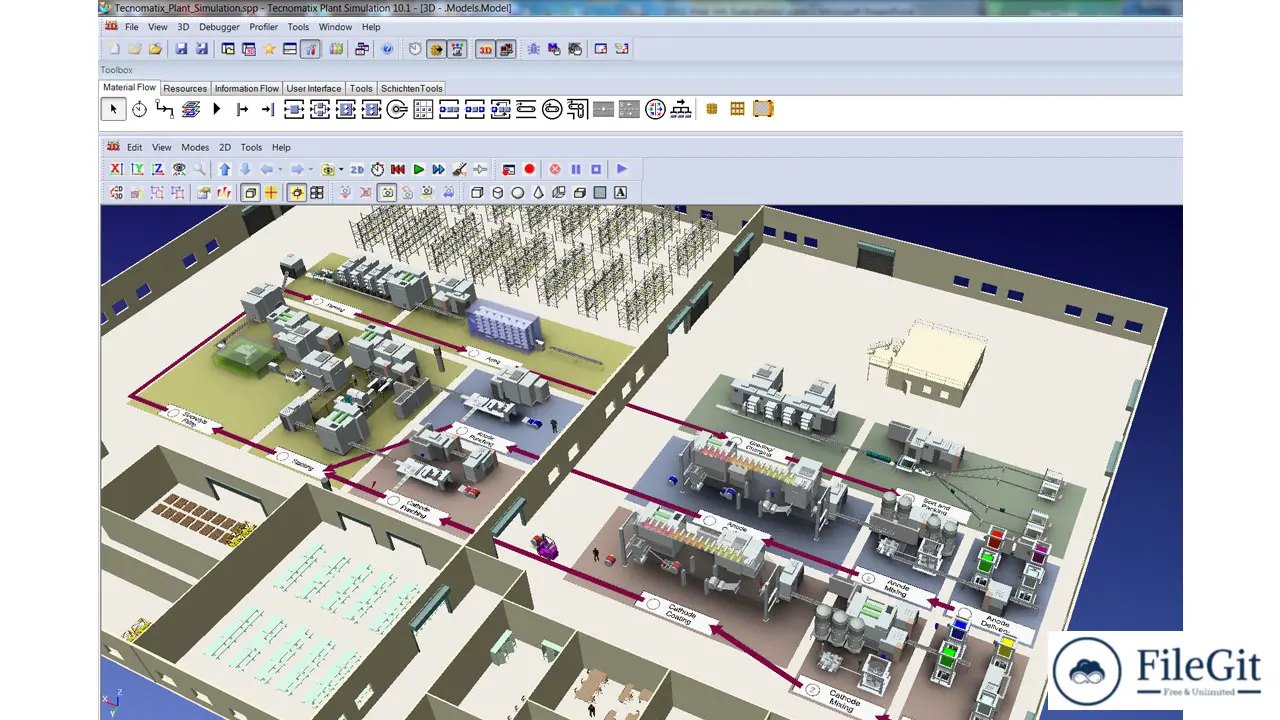Insert a cylinder primitive shape
This screenshot has height=720, width=1280.
pyautogui.click(x=498, y=193)
